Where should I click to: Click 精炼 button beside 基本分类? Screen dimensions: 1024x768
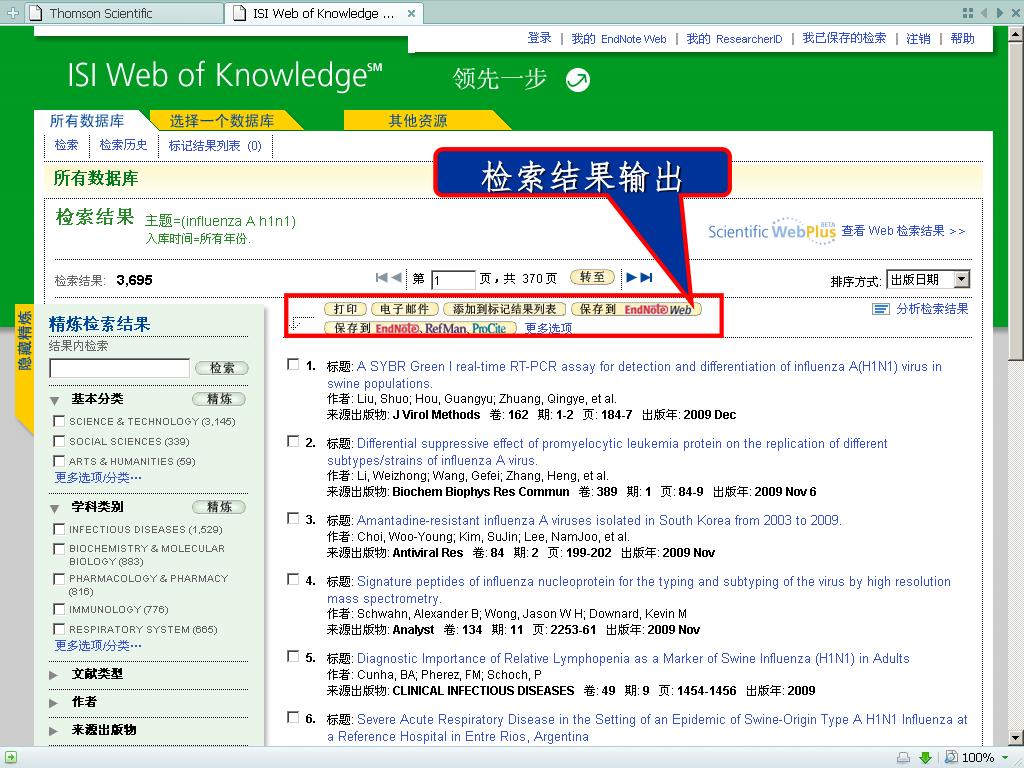point(219,399)
